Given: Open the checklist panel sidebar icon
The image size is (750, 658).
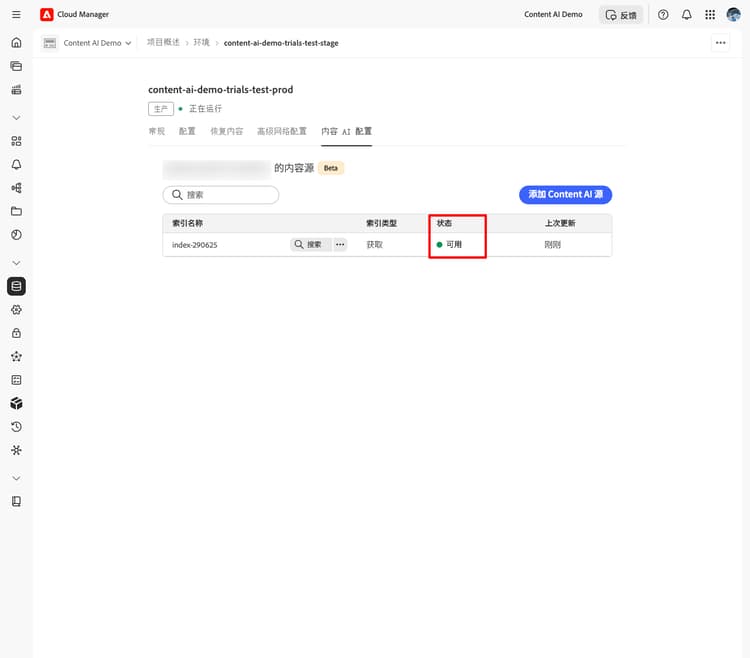Looking at the screenshot, I should point(16,380).
